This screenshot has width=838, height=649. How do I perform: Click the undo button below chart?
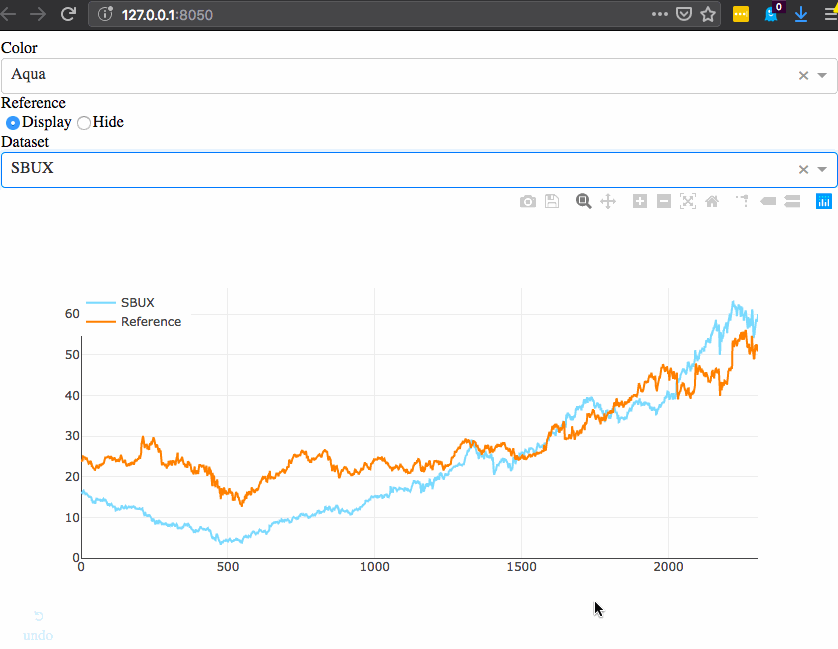(38, 626)
